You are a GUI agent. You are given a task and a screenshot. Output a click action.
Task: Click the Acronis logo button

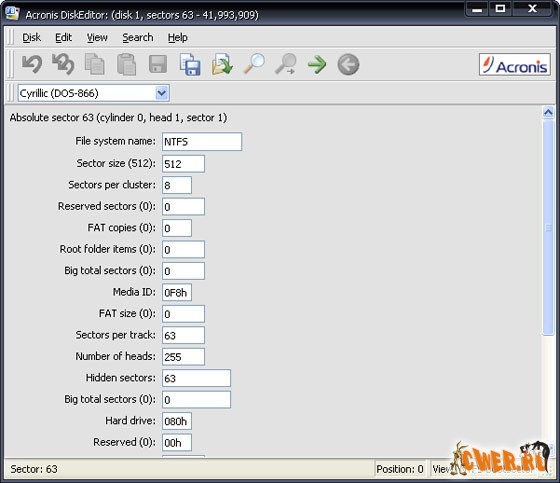[515, 65]
